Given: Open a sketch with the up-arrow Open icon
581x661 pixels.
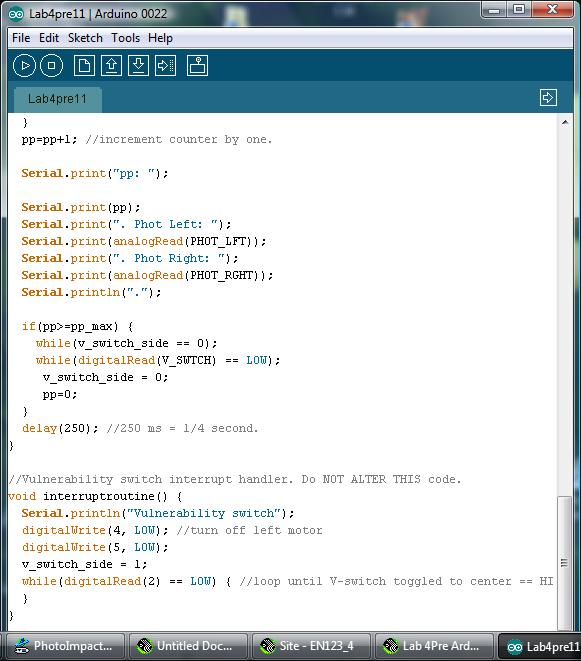Looking at the screenshot, I should pyautogui.click(x=111, y=66).
